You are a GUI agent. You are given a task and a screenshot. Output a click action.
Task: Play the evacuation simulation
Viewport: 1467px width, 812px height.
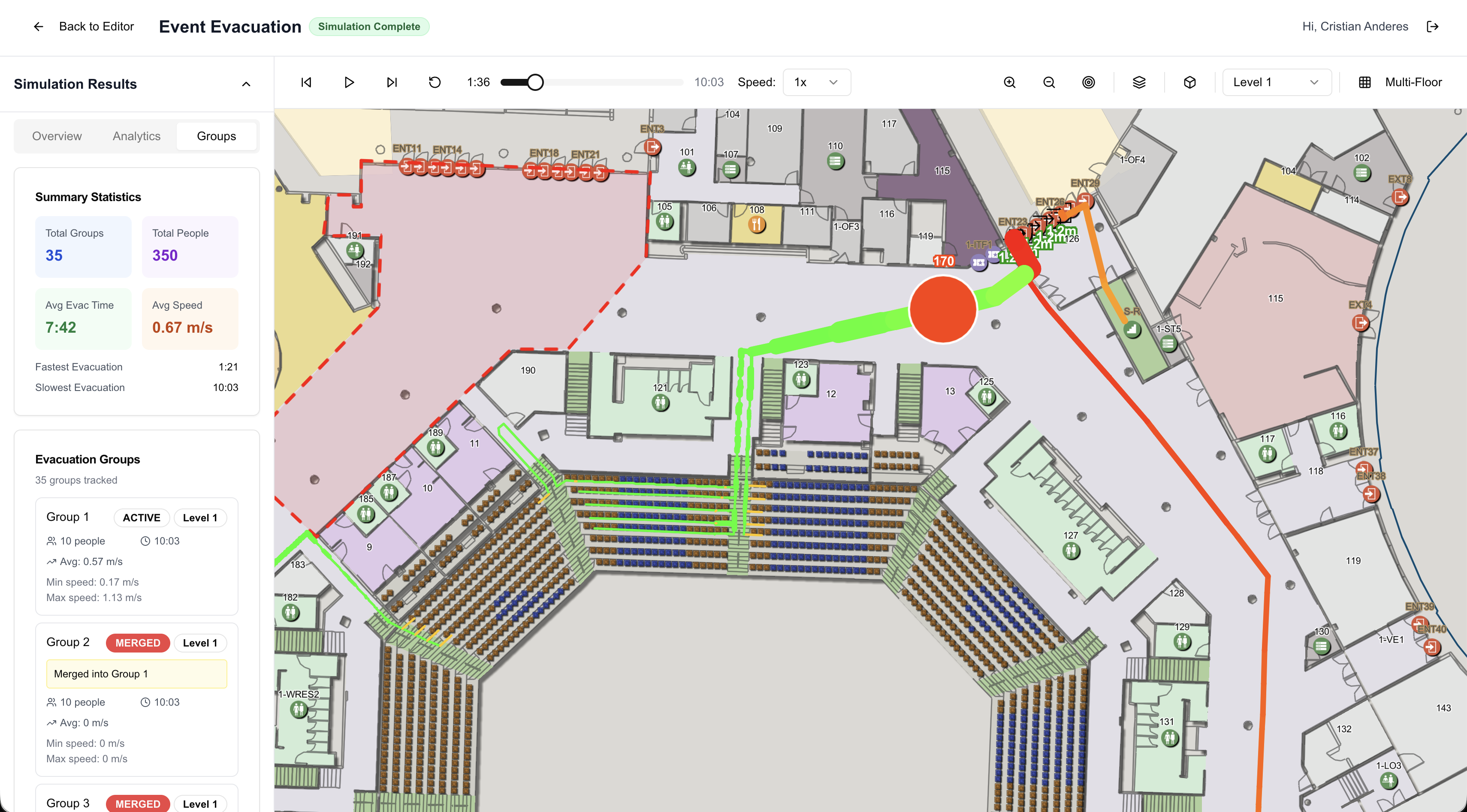(349, 82)
